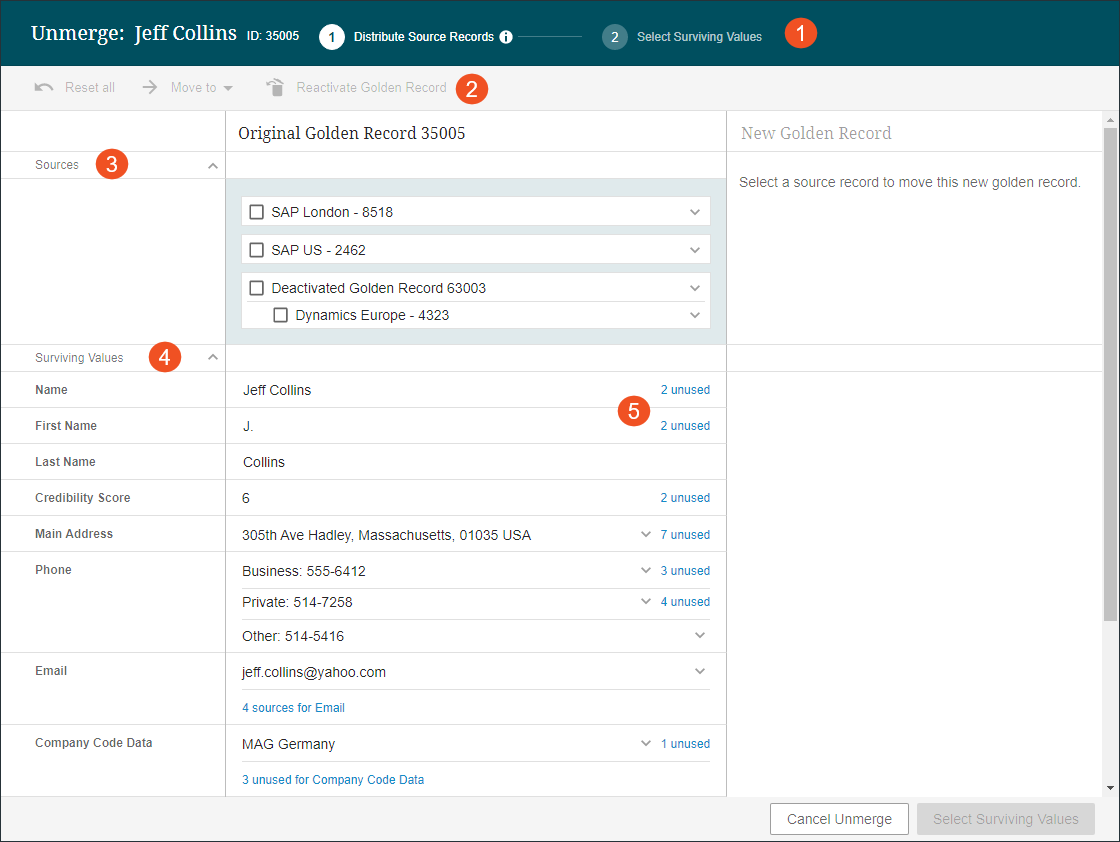Click the info icon beside Distribute Source Records

coord(506,37)
